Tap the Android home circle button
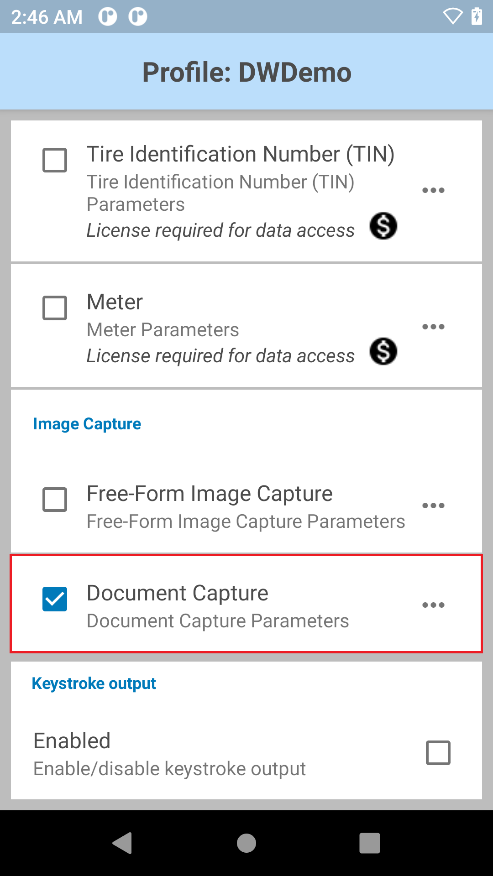This screenshot has width=493, height=876. click(x=246, y=843)
